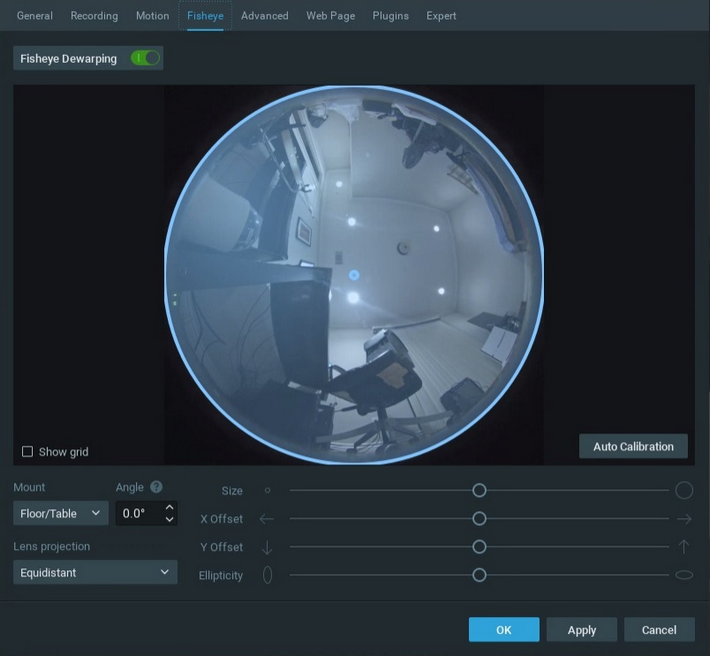Click the Y Offset slider handle
Viewport: 710px width, 656px height.
tap(479, 547)
